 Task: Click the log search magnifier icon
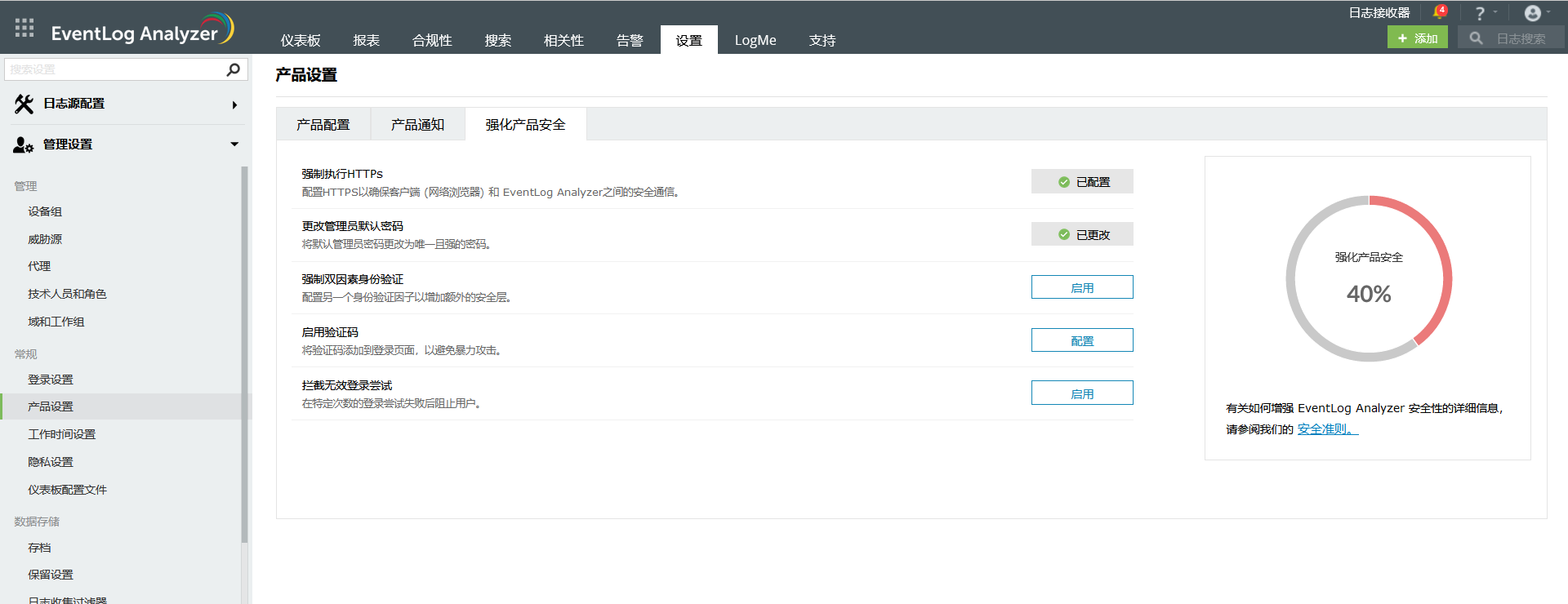coord(1476,38)
